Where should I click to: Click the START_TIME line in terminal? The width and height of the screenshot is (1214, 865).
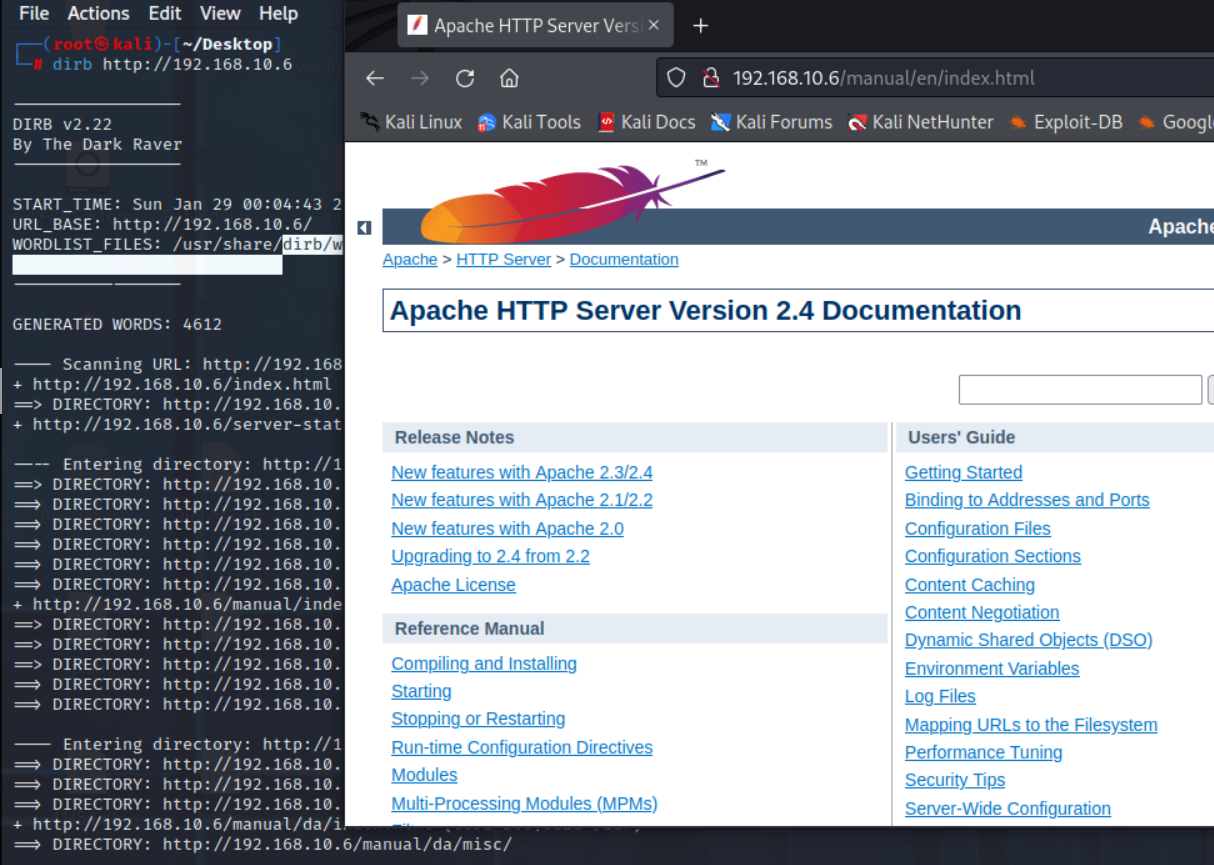click(x=177, y=204)
